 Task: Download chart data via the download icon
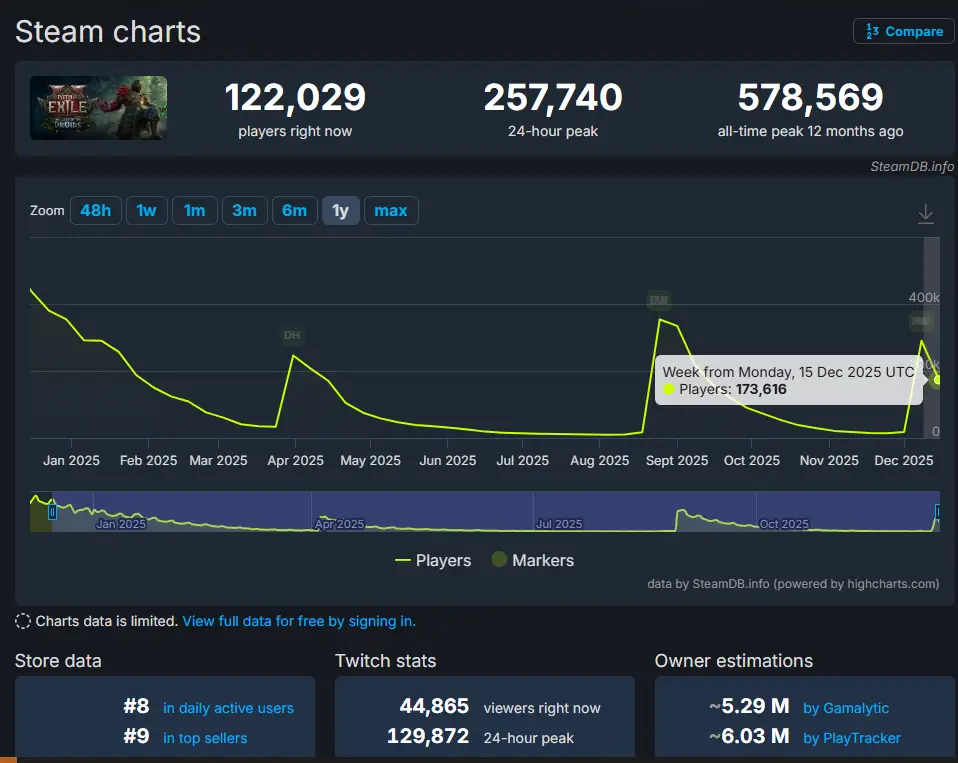(x=925, y=213)
